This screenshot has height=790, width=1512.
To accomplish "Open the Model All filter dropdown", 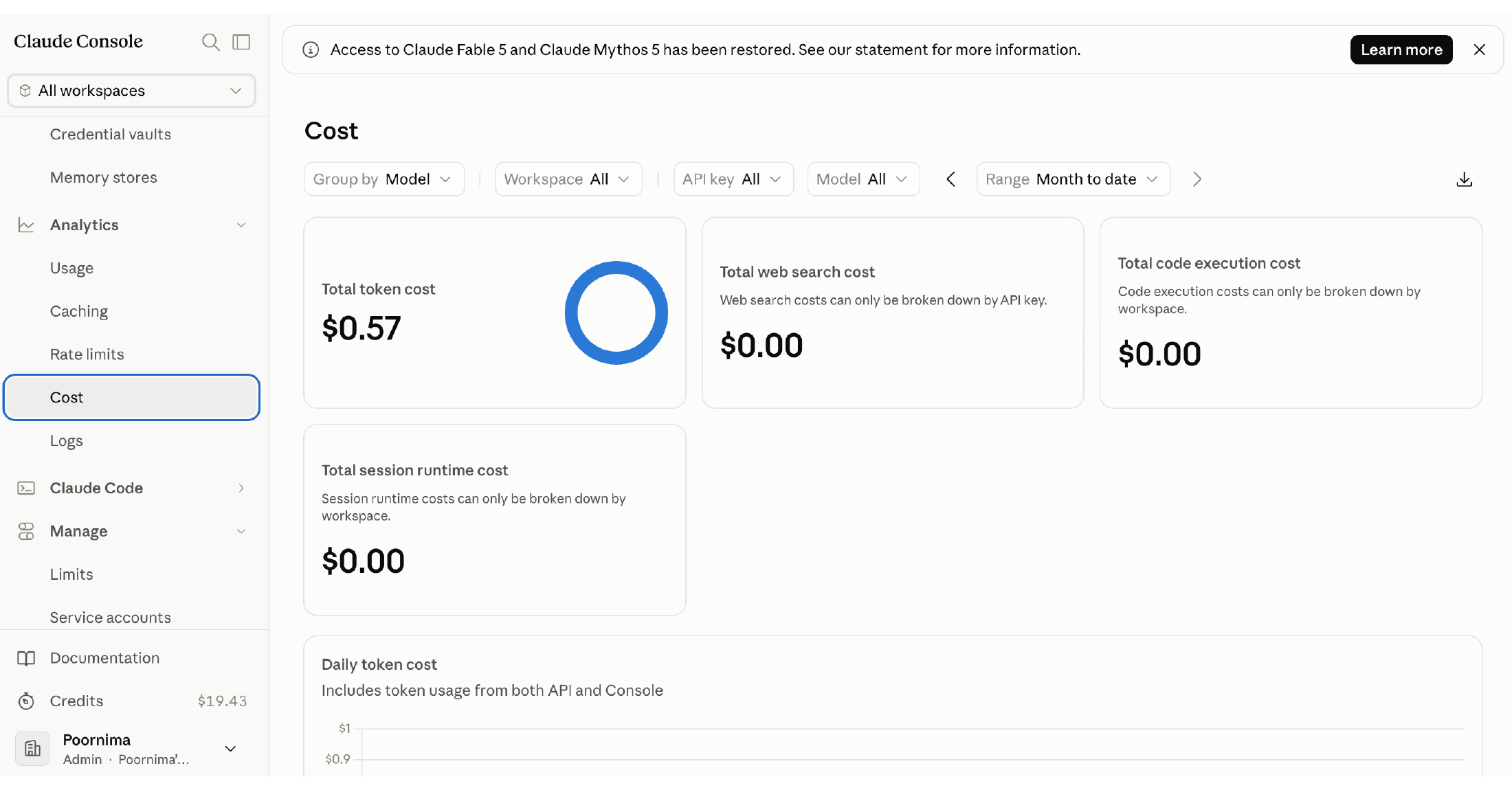I will (x=863, y=179).
